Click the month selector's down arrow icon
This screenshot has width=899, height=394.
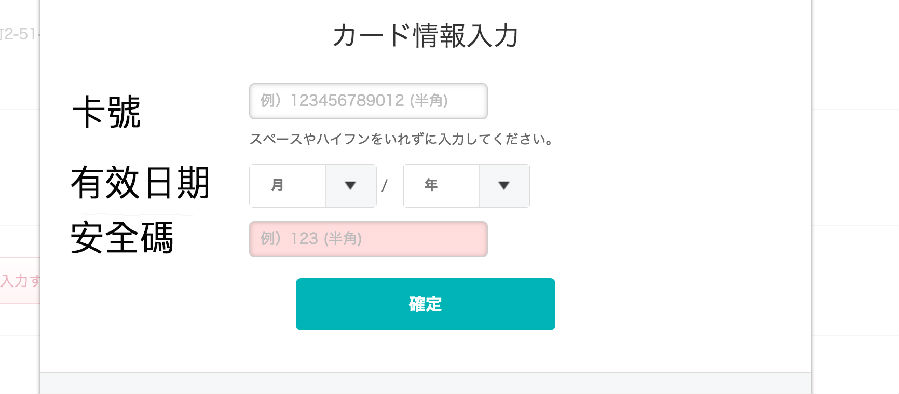[350, 186]
